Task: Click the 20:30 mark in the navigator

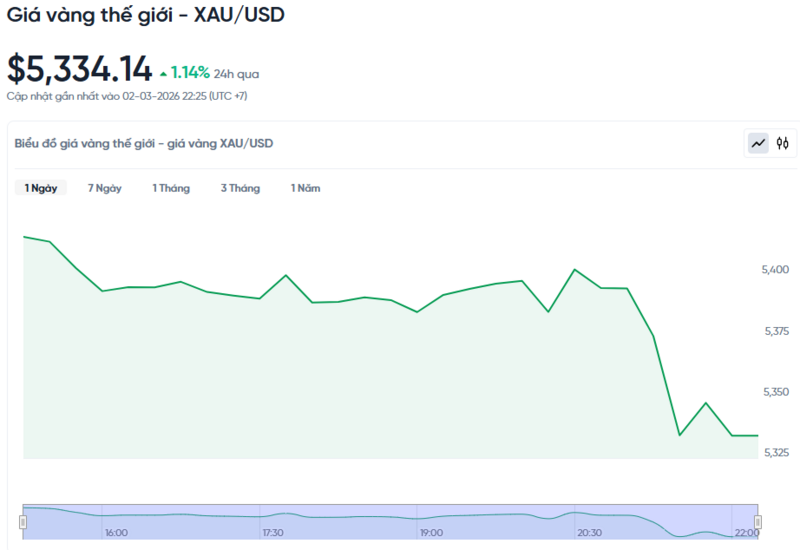Action: coord(589,533)
